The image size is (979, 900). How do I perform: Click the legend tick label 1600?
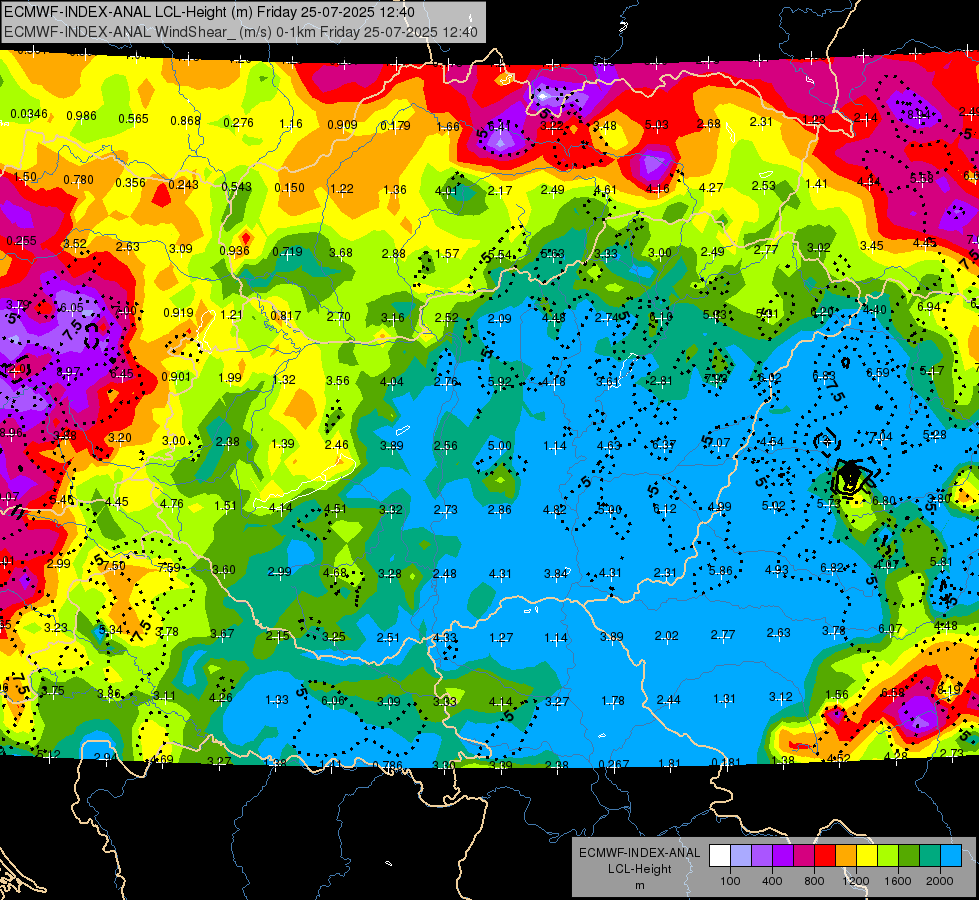(x=898, y=881)
